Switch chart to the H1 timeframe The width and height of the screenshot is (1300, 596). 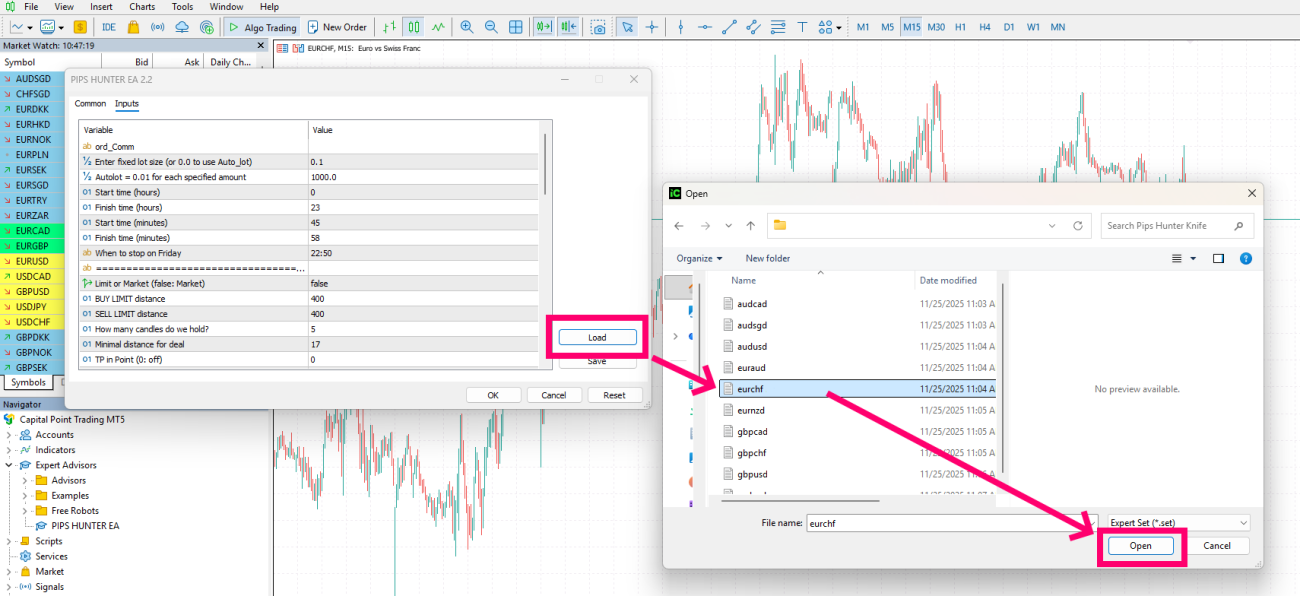click(x=960, y=27)
